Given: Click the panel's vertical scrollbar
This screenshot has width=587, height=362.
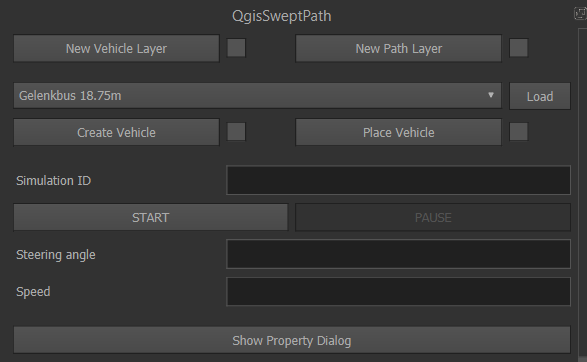Looking at the screenshot, I should tap(583, 195).
